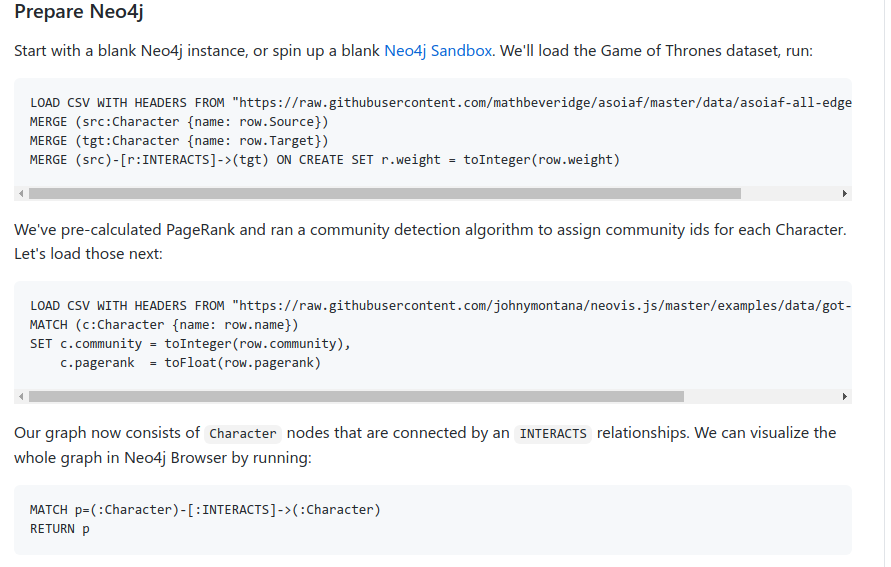This screenshot has width=891, height=567.
Task: Click the SET c.community line
Action: pyautogui.click(x=190, y=344)
